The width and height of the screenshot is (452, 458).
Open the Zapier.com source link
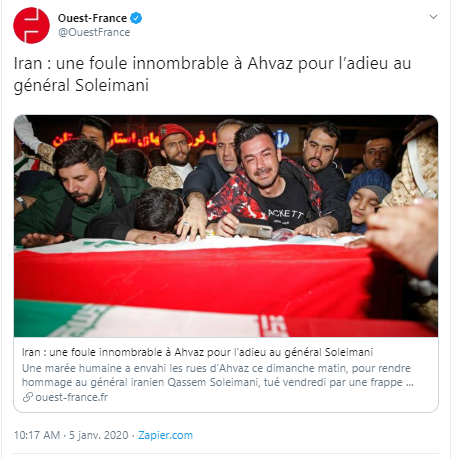165,435
